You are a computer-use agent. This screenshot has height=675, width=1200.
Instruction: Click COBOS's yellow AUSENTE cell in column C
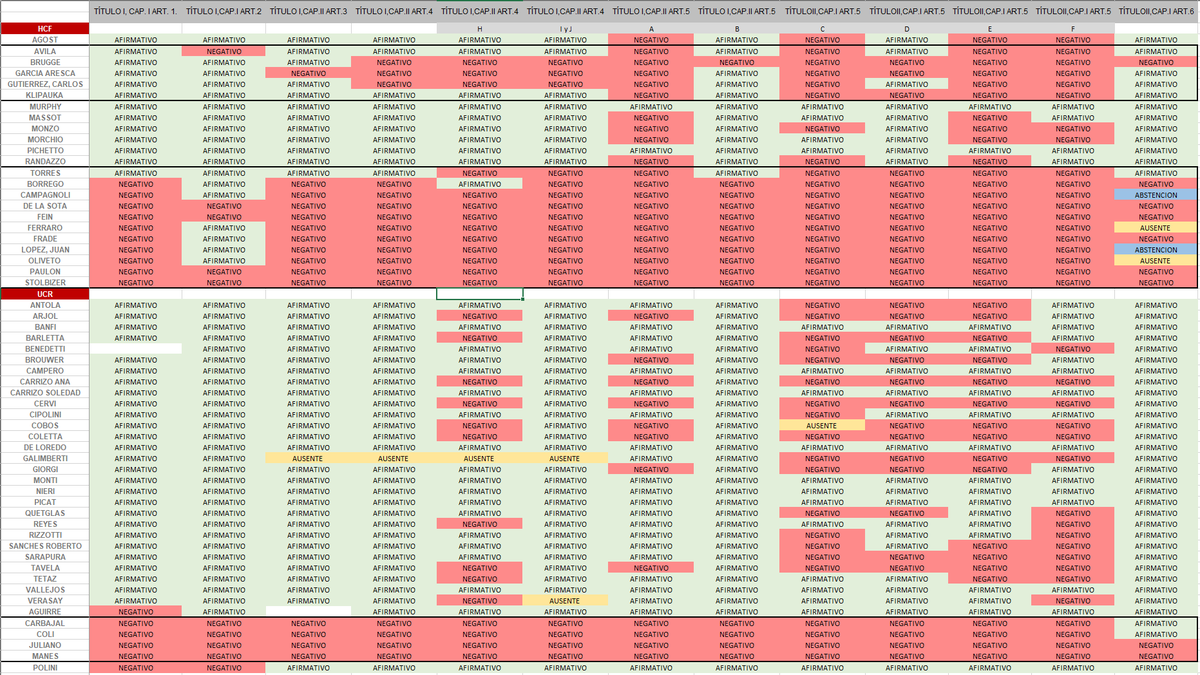tap(822, 426)
